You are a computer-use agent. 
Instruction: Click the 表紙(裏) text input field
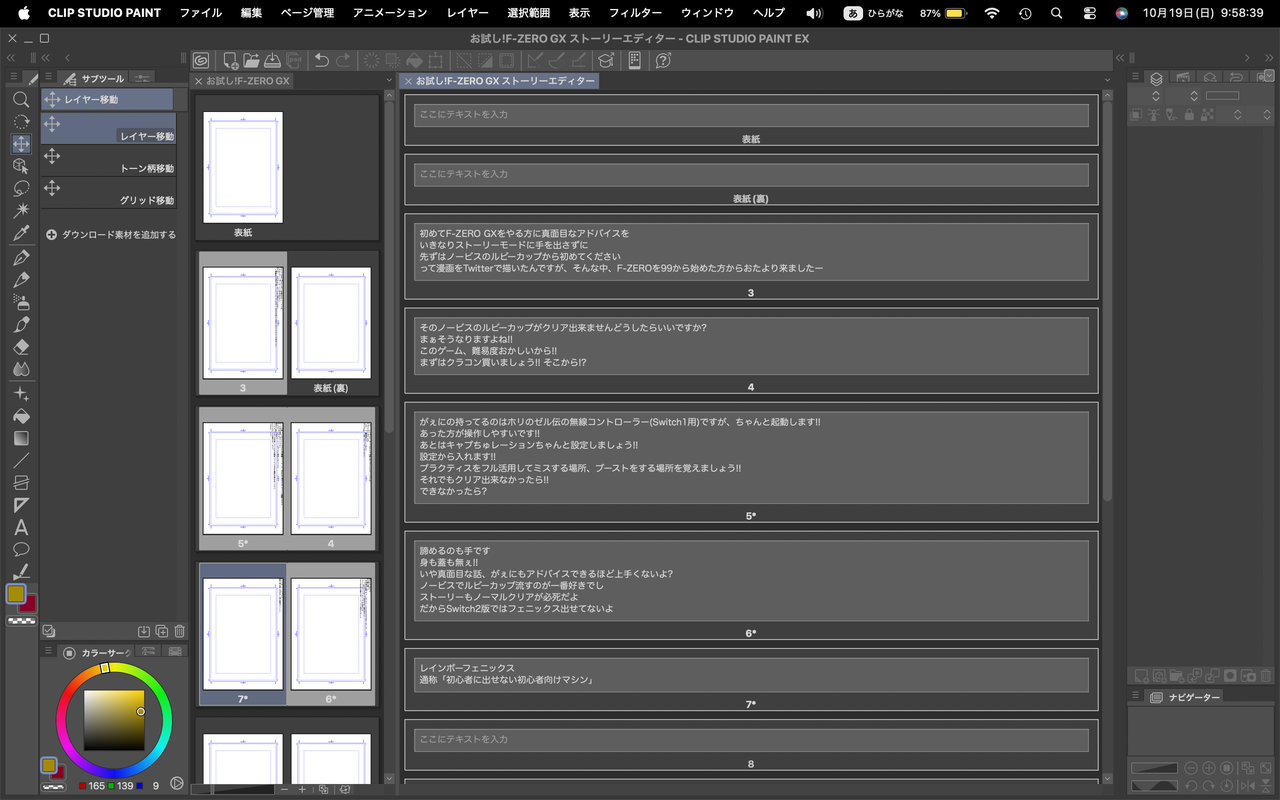(x=751, y=174)
